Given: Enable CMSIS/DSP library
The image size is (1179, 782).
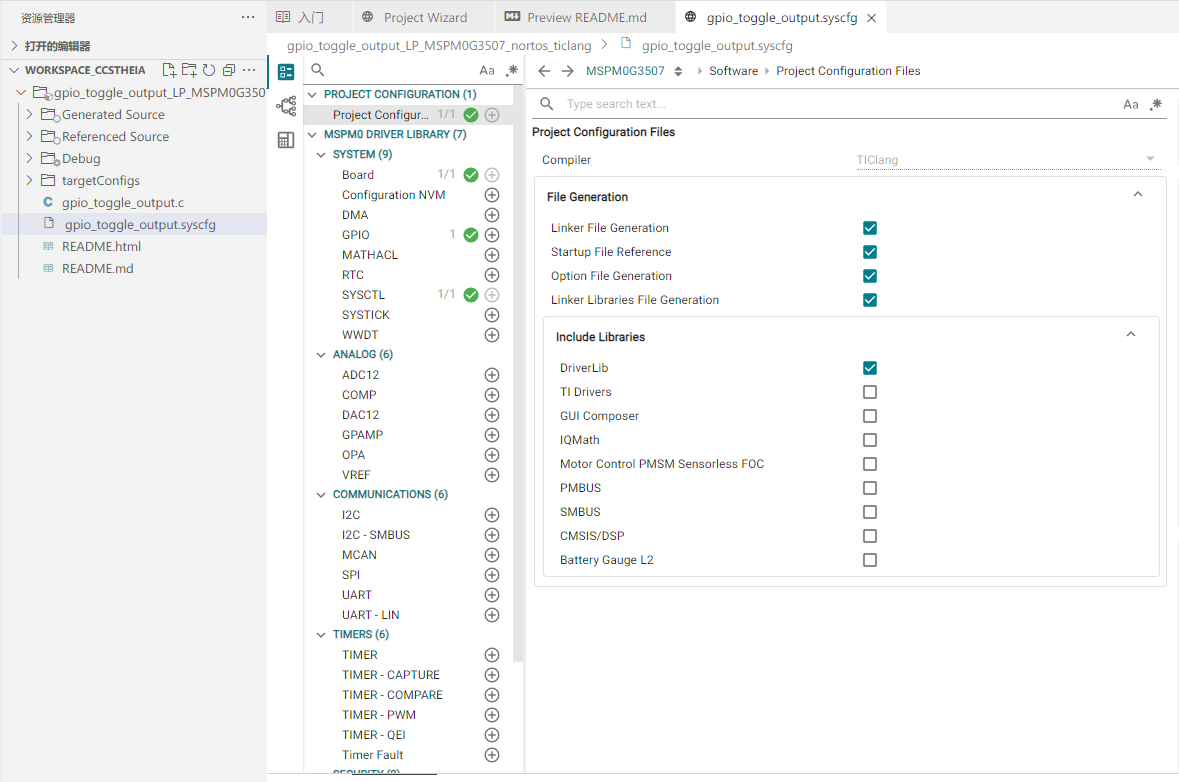Looking at the screenshot, I should [x=870, y=536].
